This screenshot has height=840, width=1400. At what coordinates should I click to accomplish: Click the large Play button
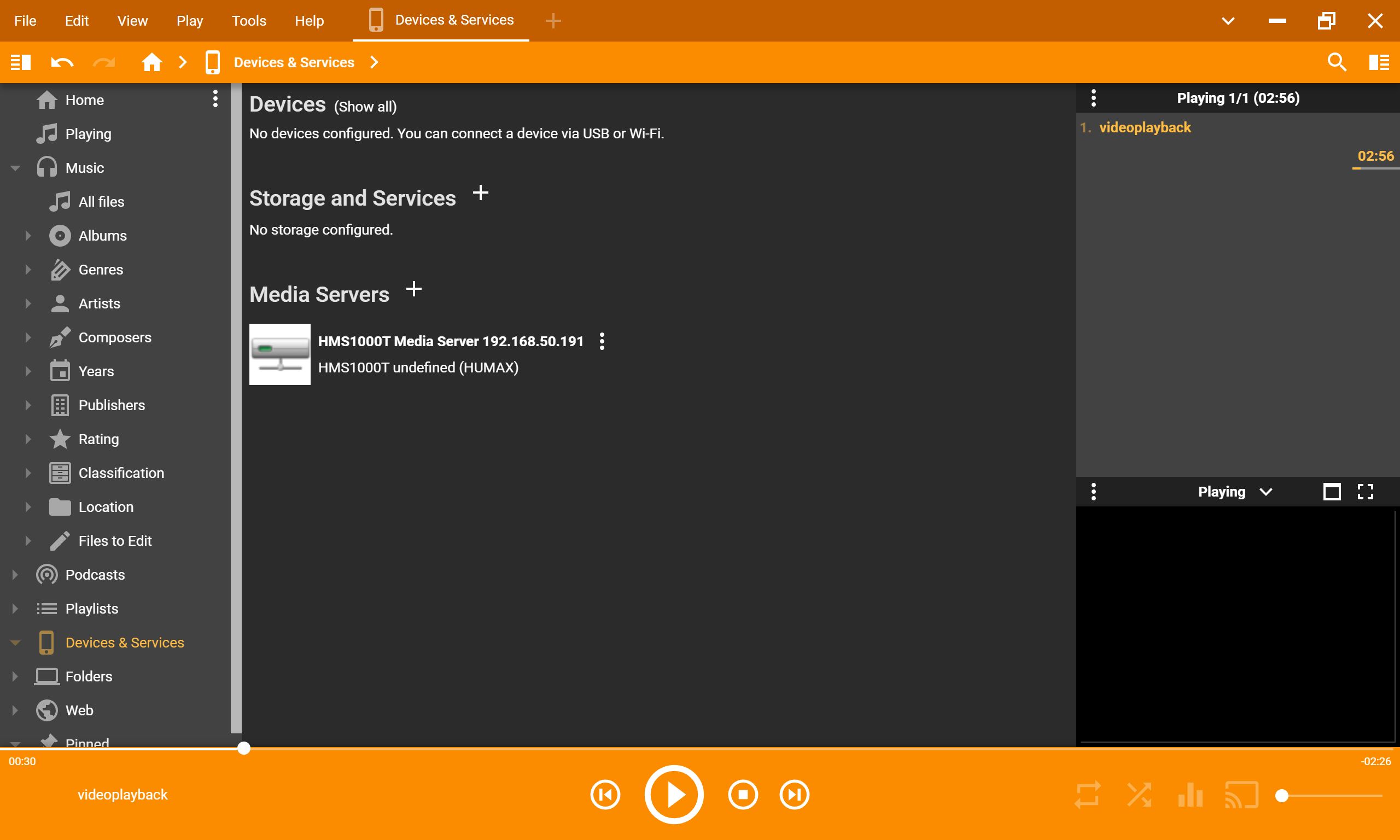click(673, 795)
